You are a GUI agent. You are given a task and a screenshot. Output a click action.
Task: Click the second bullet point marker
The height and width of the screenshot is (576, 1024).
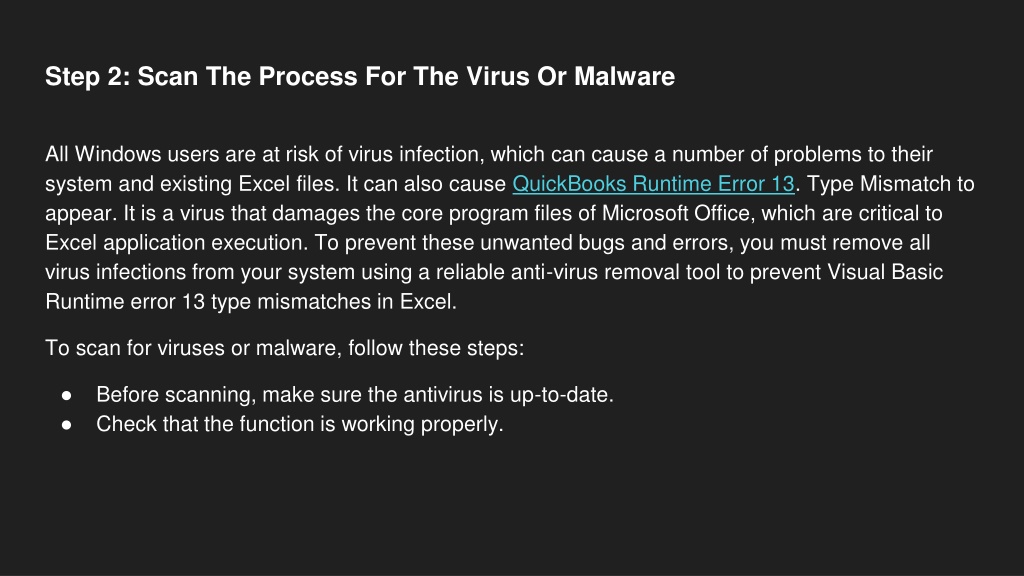coord(67,424)
